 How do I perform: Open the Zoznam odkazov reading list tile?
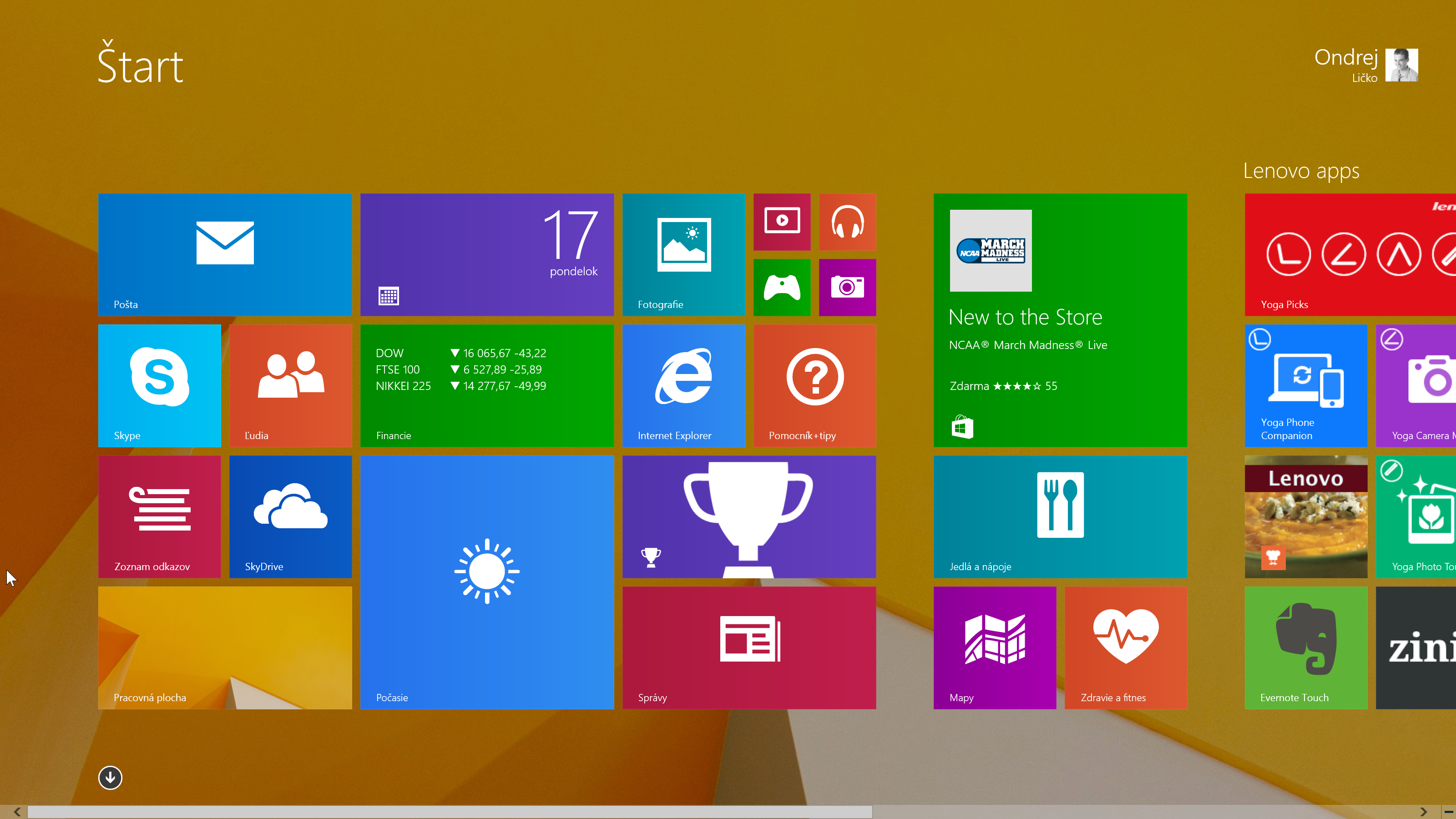click(159, 516)
